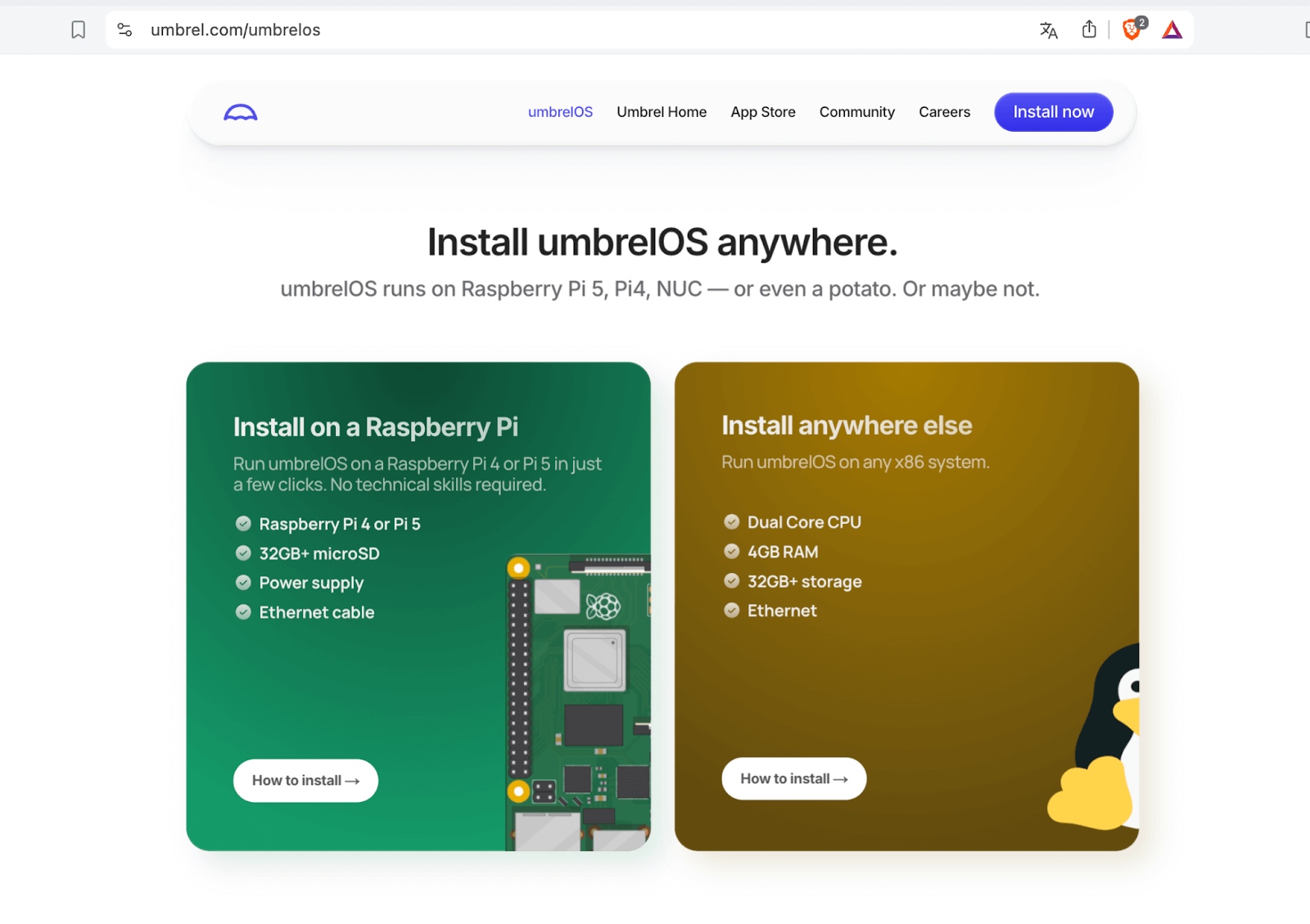Click the Install on a Raspberry Pi heading
Image resolution: width=1310 pixels, height=924 pixels.
[x=376, y=427]
